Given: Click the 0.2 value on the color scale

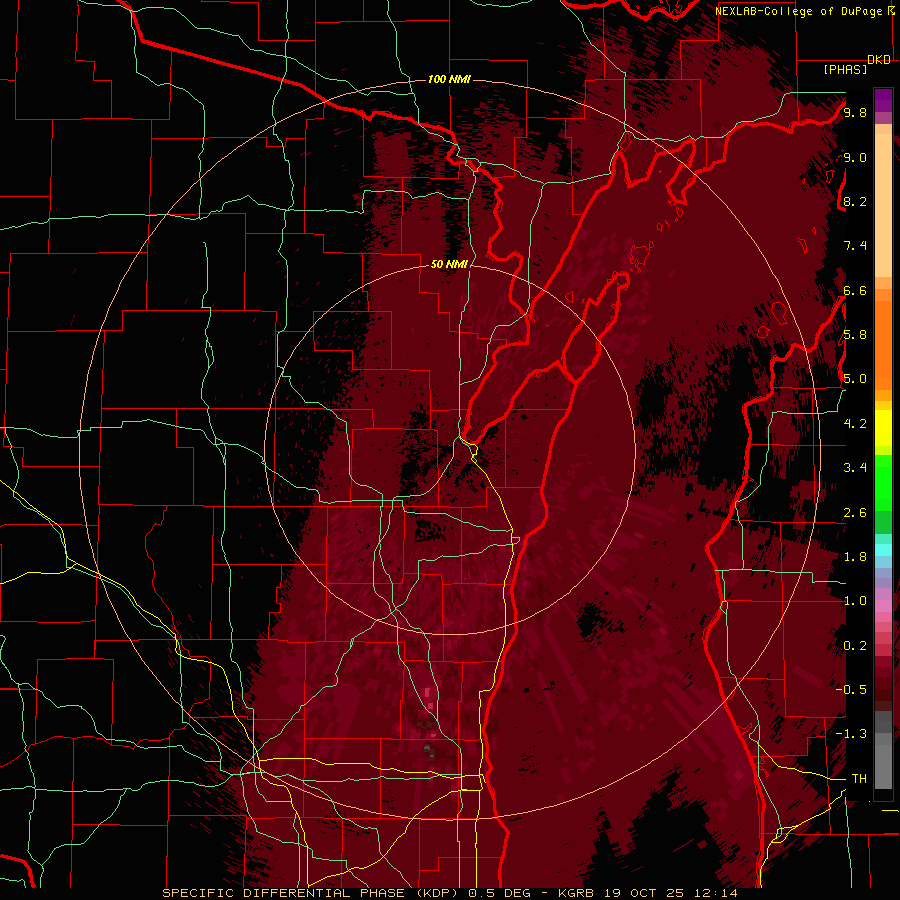Looking at the screenshot, I should pyautogui.click(x=855, y=646).
